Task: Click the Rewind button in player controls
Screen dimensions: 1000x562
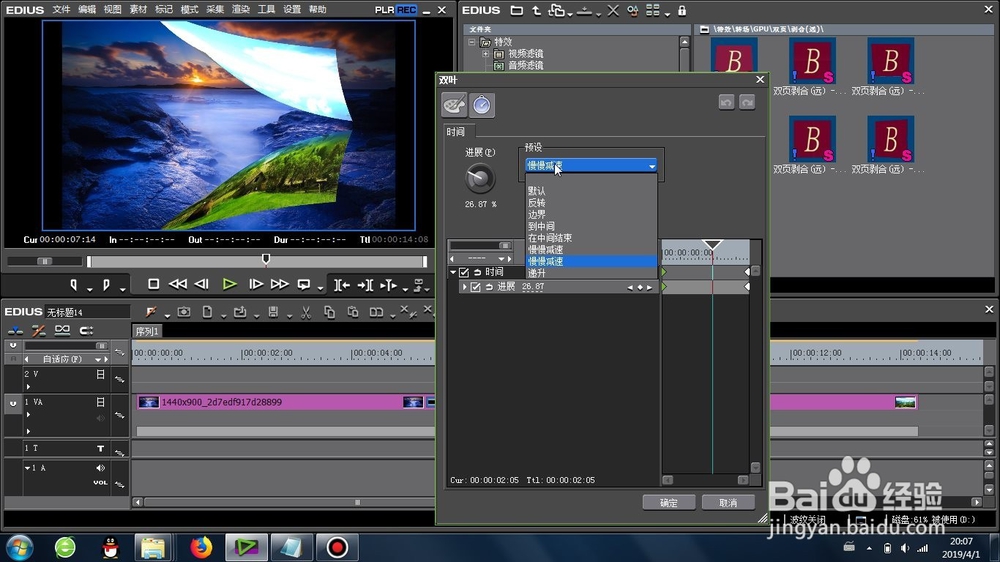Action: [x=177, y=285]
